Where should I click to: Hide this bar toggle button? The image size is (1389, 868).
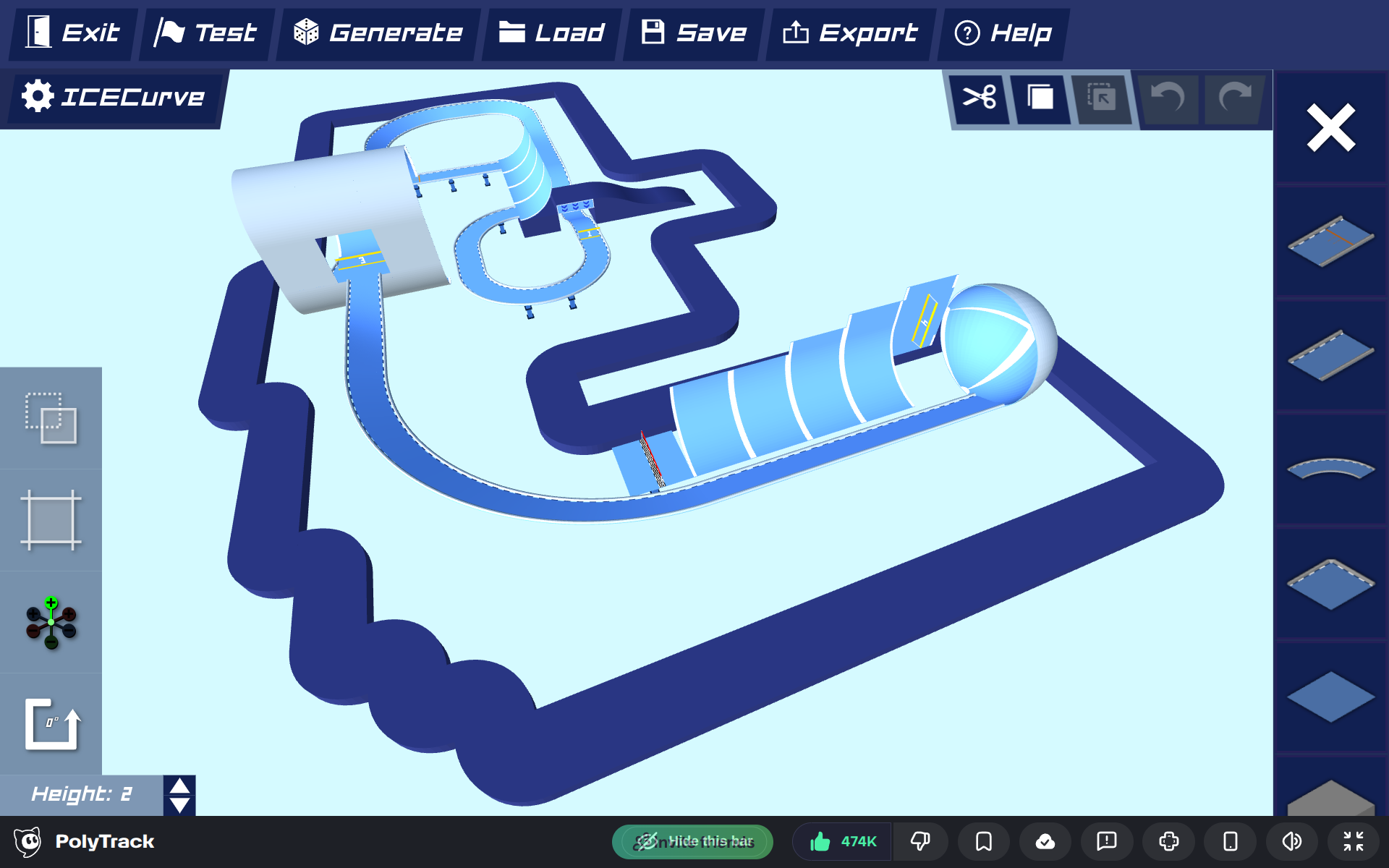(692, 842)
